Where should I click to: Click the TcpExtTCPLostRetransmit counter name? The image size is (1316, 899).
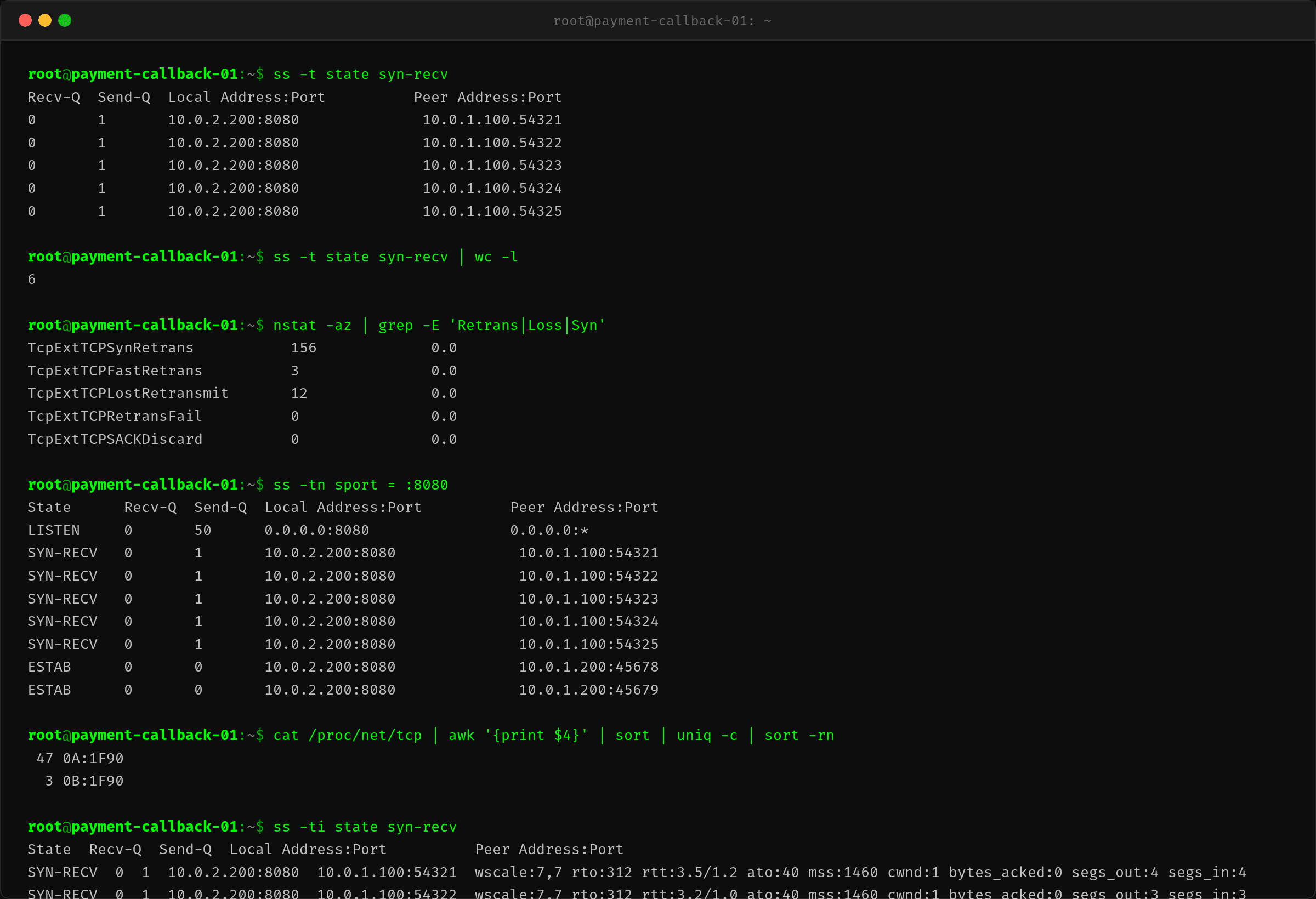point(128,394)
